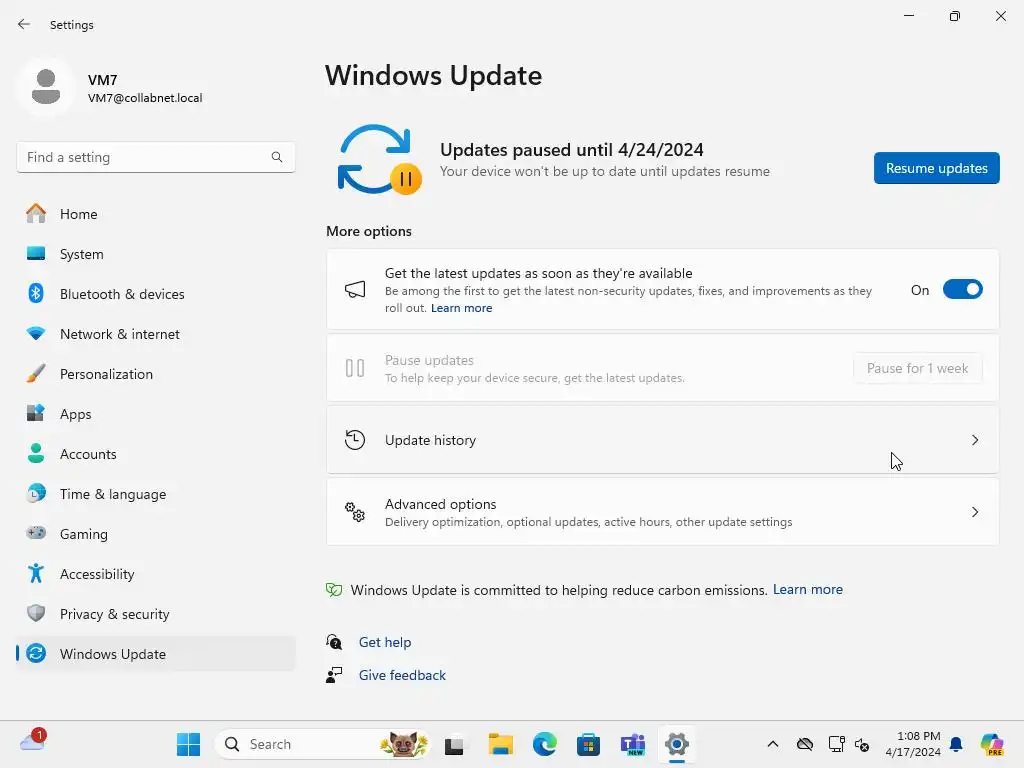This screenshot has width=1024, height=768.
Task: Open the Home settings page
Action: coord(155,214)
